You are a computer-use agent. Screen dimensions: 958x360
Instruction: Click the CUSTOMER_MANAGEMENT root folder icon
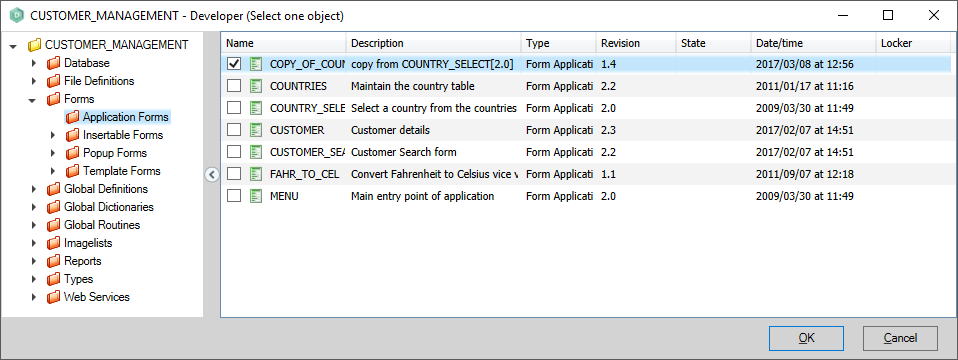[x=35, y=45]
